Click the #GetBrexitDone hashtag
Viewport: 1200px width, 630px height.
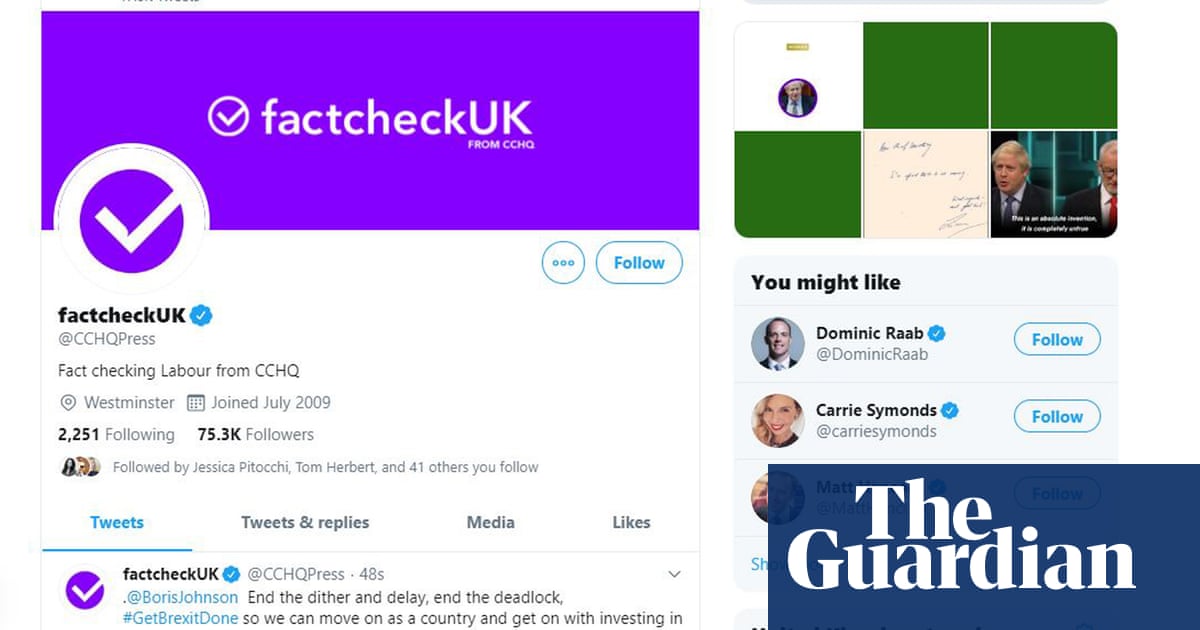181,619
